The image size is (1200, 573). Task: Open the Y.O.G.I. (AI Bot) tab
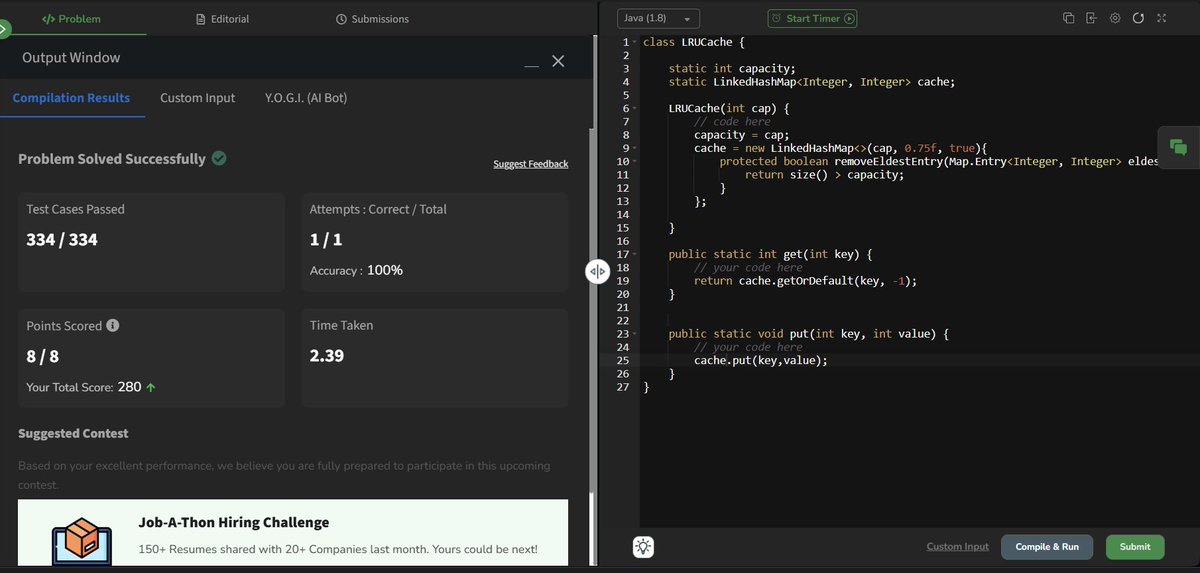(306, 97)
